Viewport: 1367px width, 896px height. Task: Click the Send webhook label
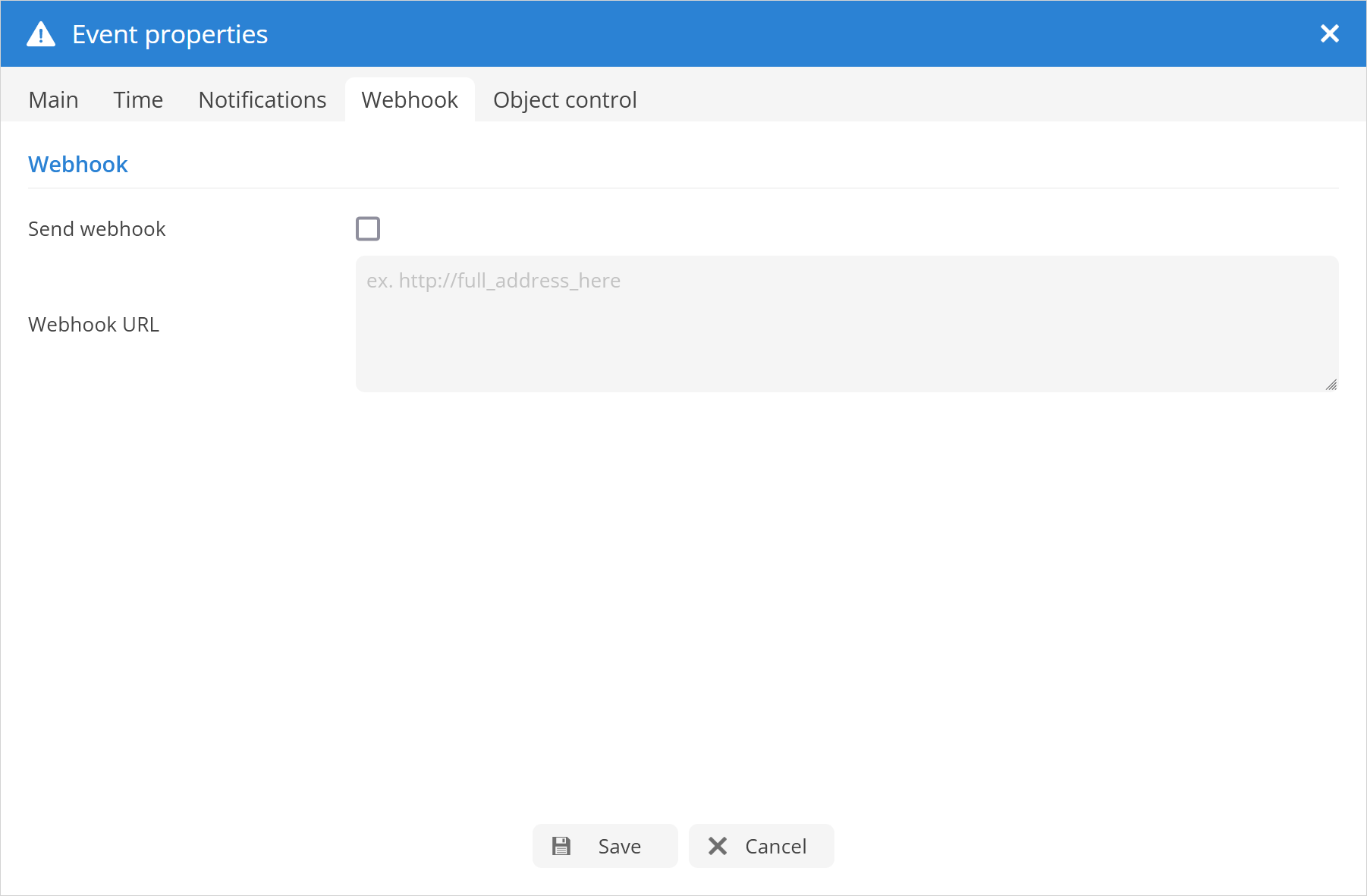(96, 229)
